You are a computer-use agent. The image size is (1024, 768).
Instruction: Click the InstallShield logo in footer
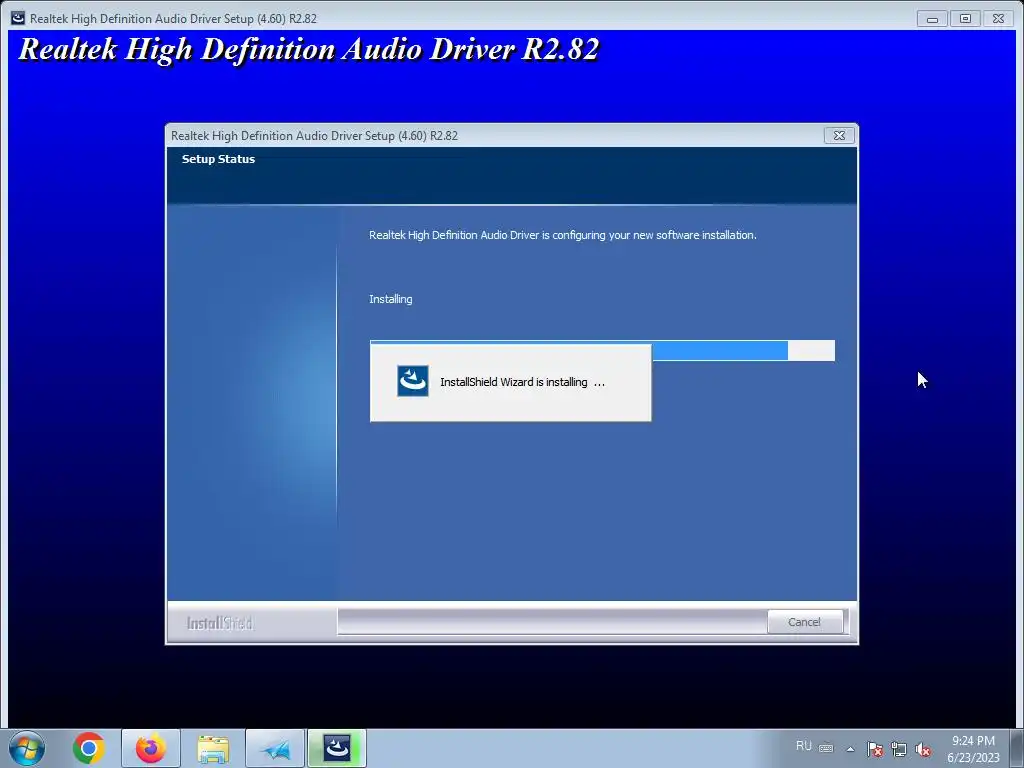(x=220, y=623)
